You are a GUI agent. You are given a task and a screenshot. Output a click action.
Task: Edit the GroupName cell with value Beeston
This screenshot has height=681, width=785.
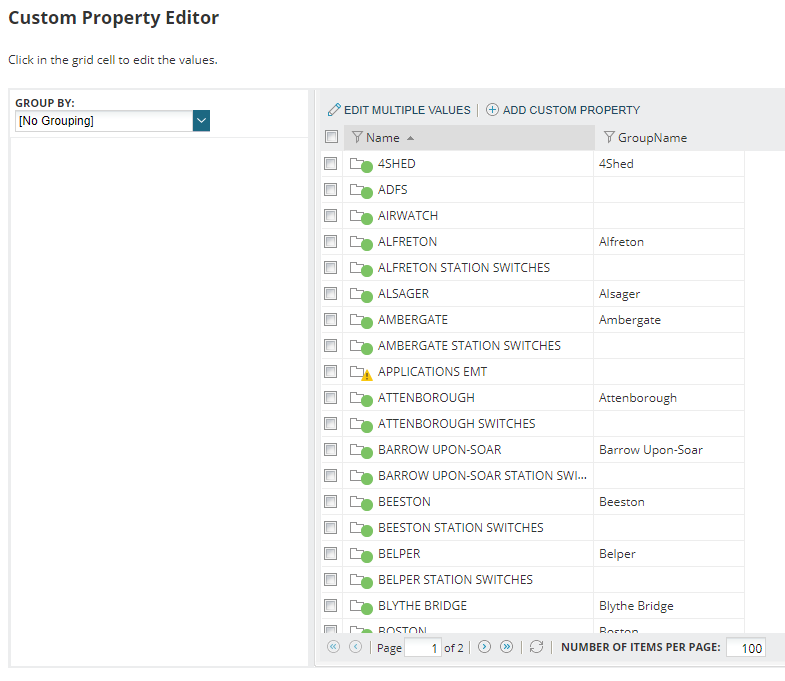669,502
